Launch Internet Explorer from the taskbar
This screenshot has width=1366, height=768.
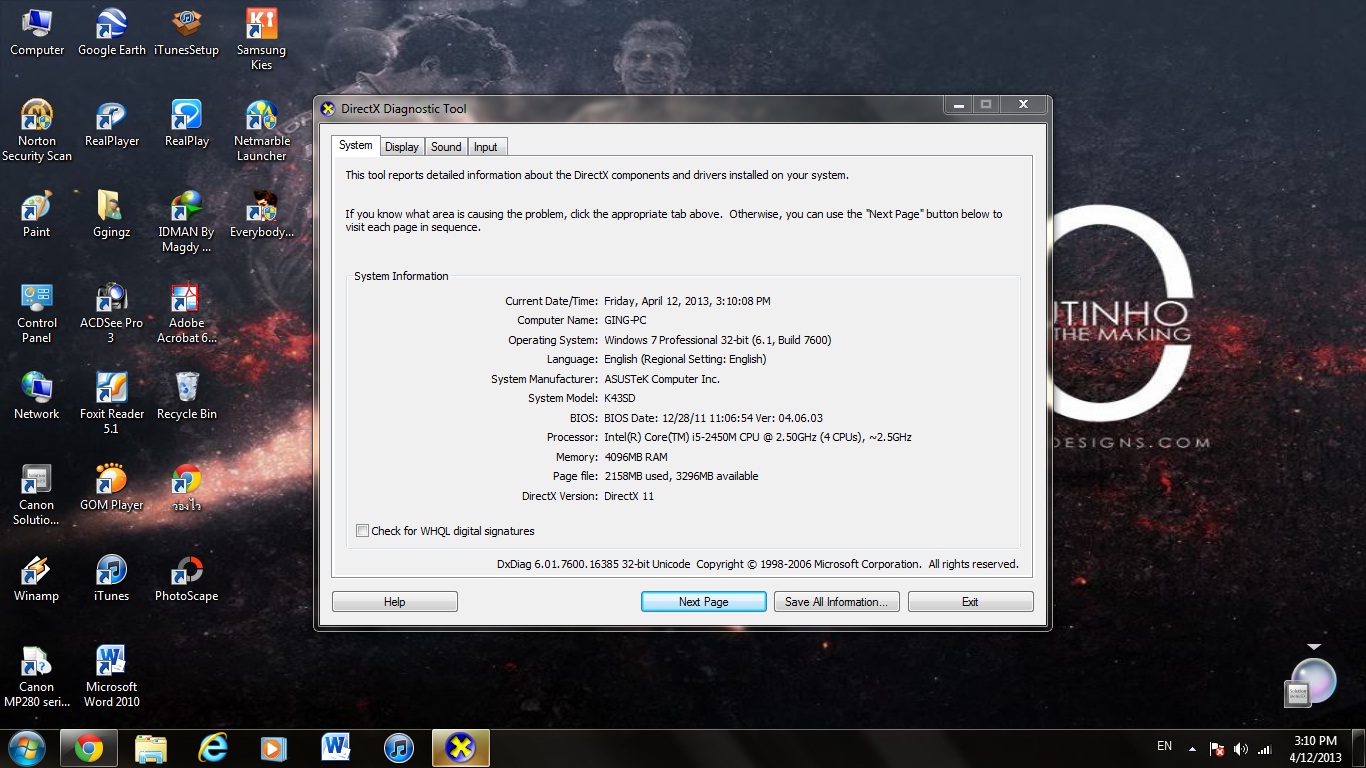pos(213,748)
